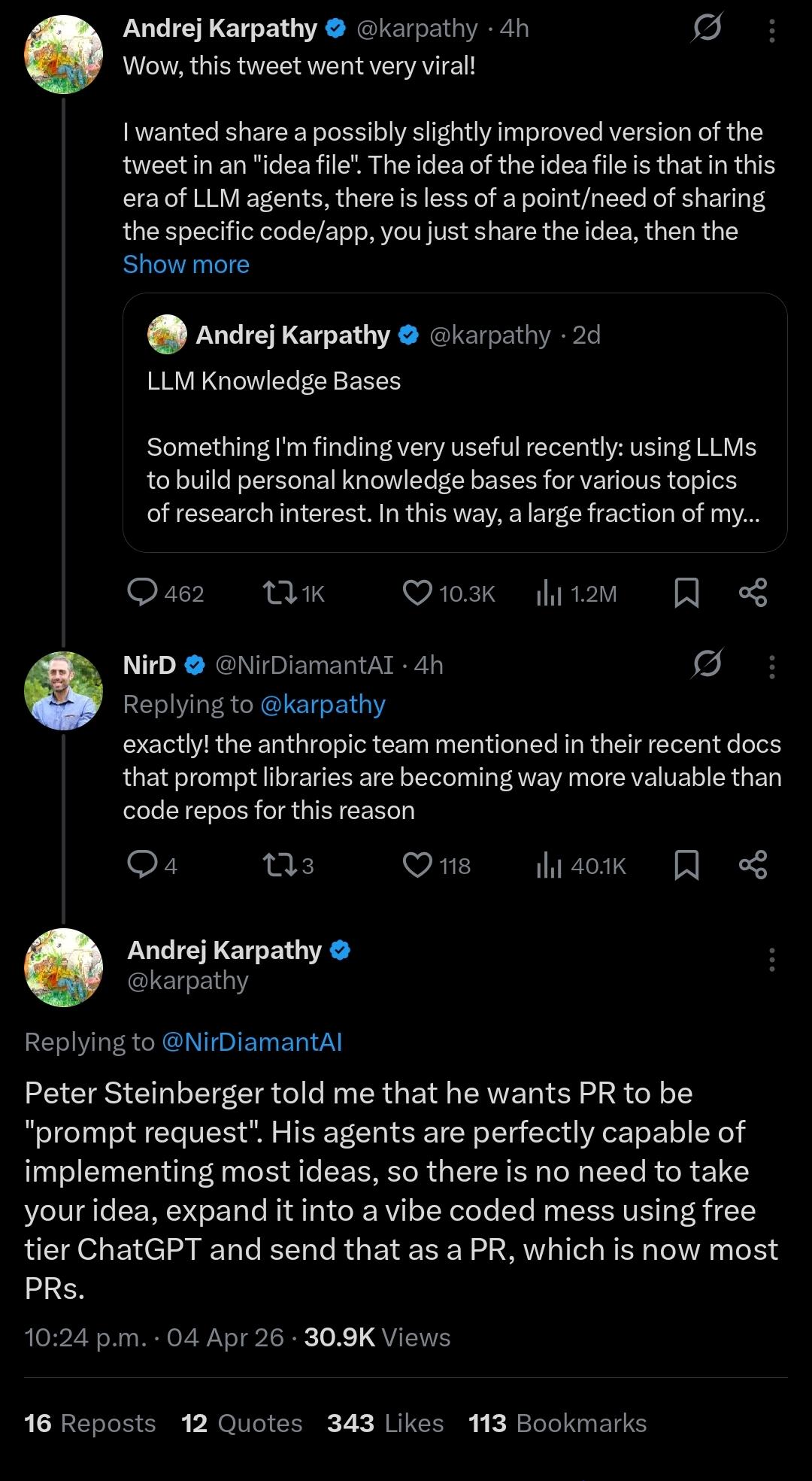Open Grok icon on NirD's reply

(707, 664)
